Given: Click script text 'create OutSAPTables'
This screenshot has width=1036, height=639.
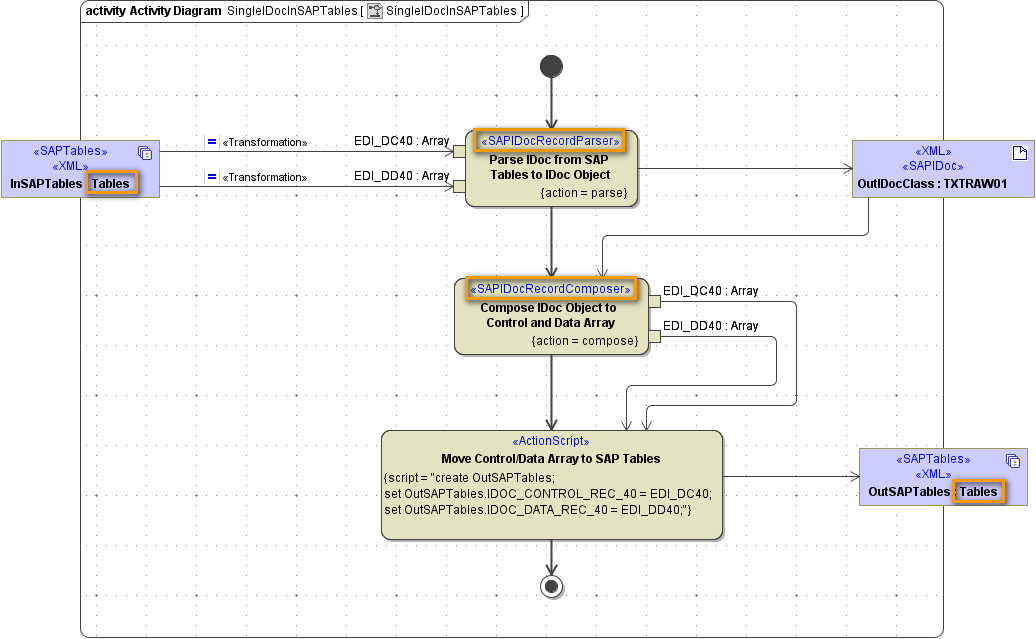Looking at the screenshot, I should [x=494, y=478].
